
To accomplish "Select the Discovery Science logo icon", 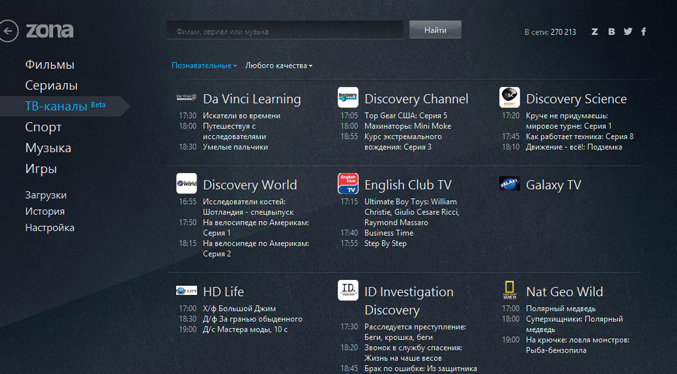I will tap(509, 98).
